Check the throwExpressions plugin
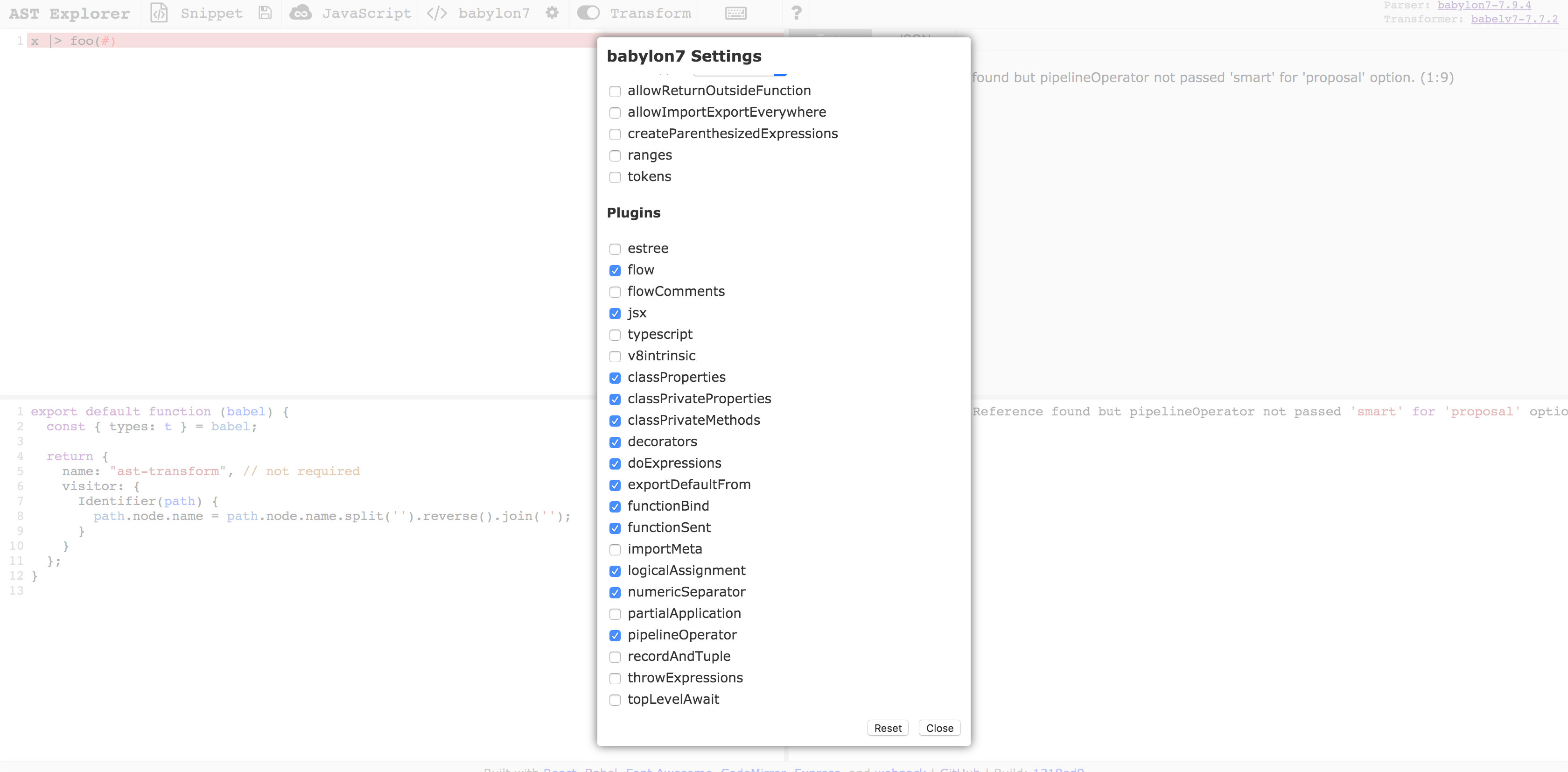The height and width of the screenshot is (772, 1568). click(x=615, y=678)
